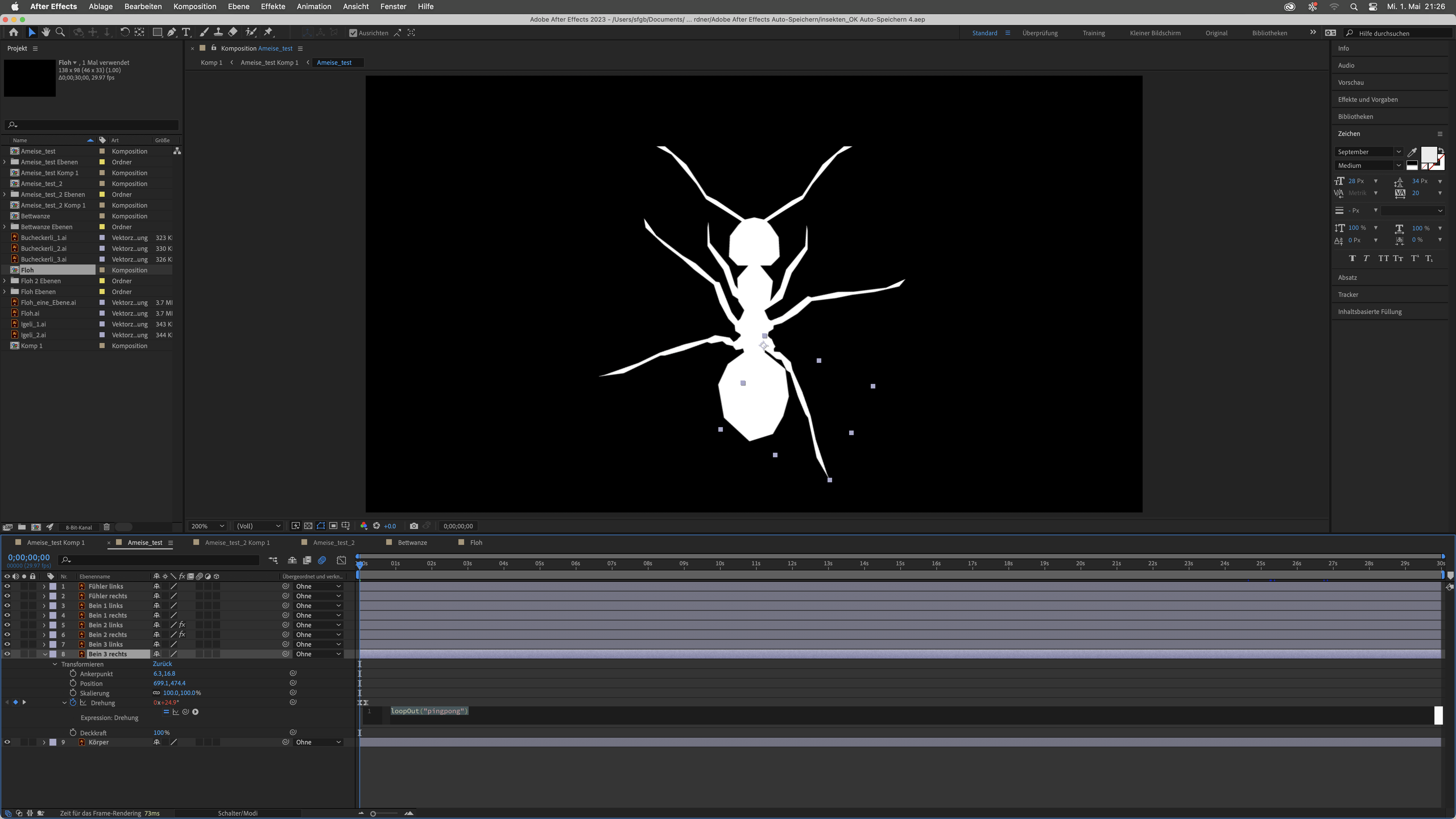Open the Tracker panel
This screenshot has height=819, width=1456.
1348,295
